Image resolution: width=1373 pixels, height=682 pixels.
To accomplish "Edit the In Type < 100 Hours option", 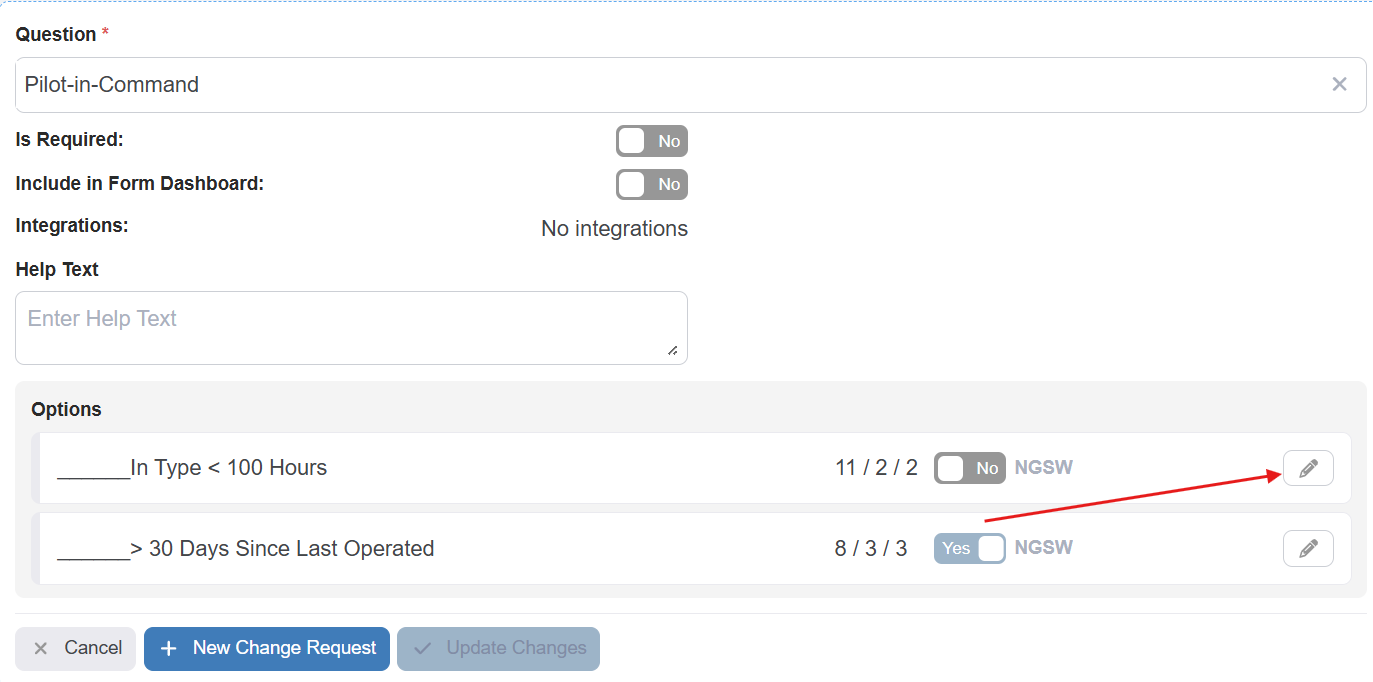I will click(x=1308, y=468).
